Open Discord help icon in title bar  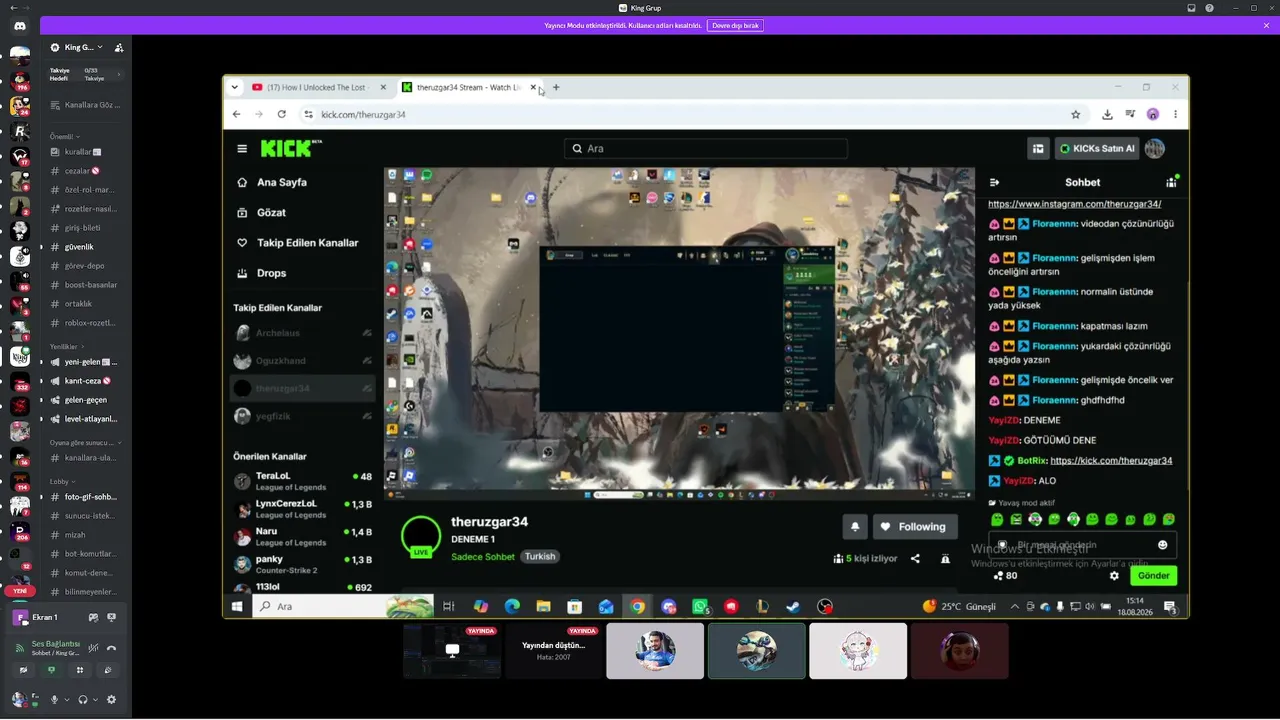pos(1210,8)
